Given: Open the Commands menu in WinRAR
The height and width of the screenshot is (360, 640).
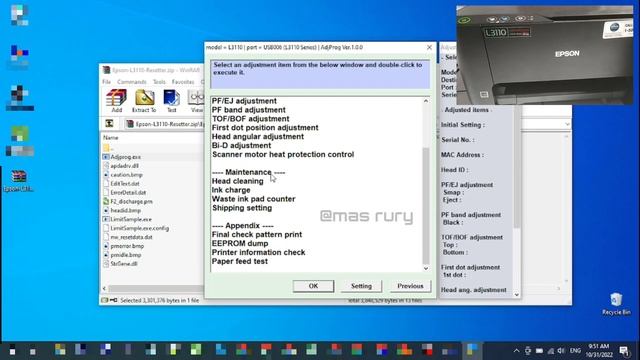Looking at the screenshot, I should pyautogui.click(x=131, y=82).
